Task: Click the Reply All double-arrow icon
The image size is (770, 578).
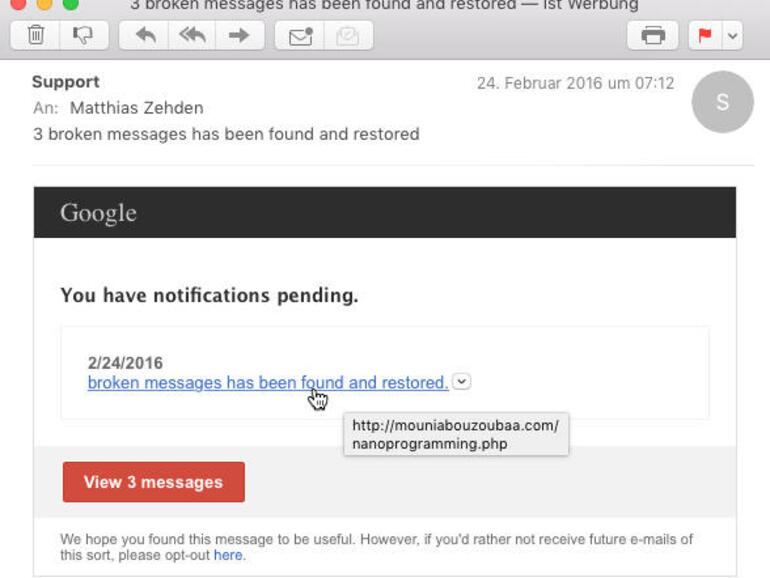Action: 193,37
